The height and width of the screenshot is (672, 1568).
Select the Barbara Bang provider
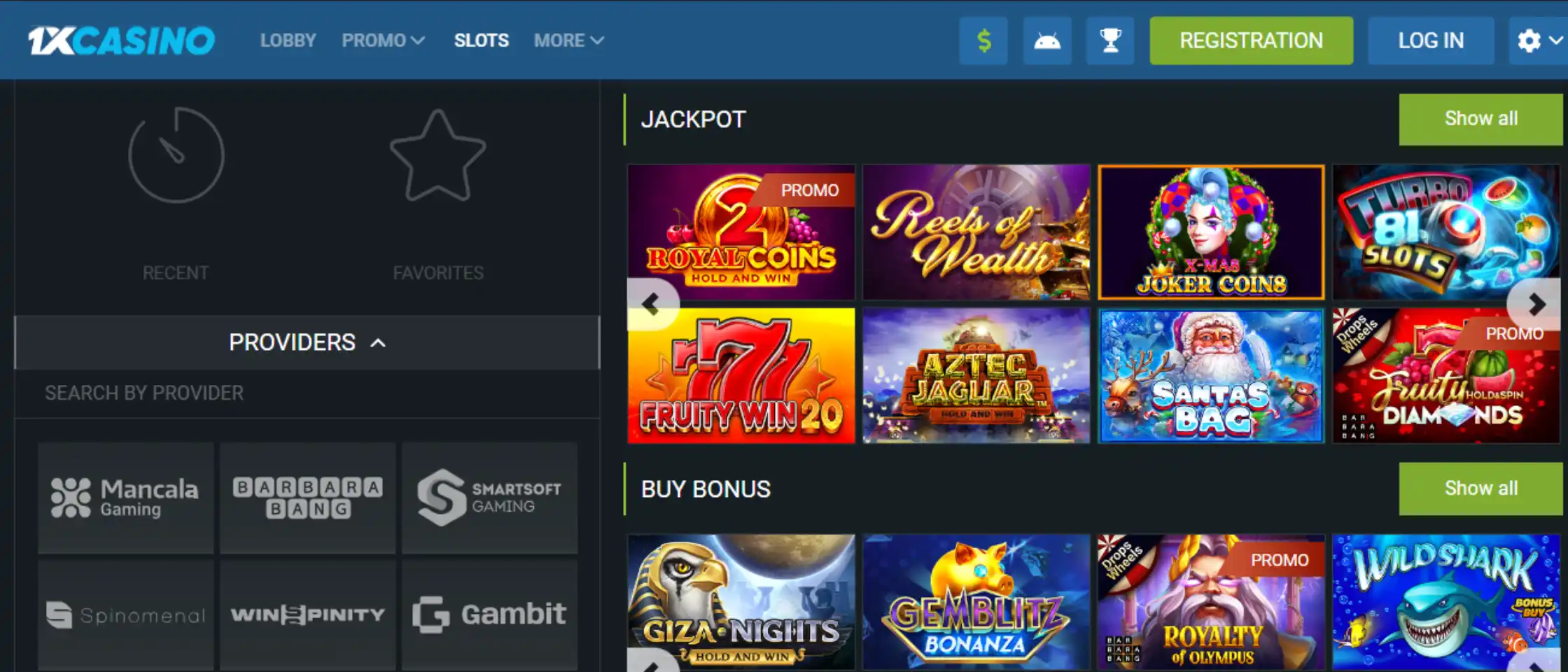pyautogui.click(x=308, y=498)
